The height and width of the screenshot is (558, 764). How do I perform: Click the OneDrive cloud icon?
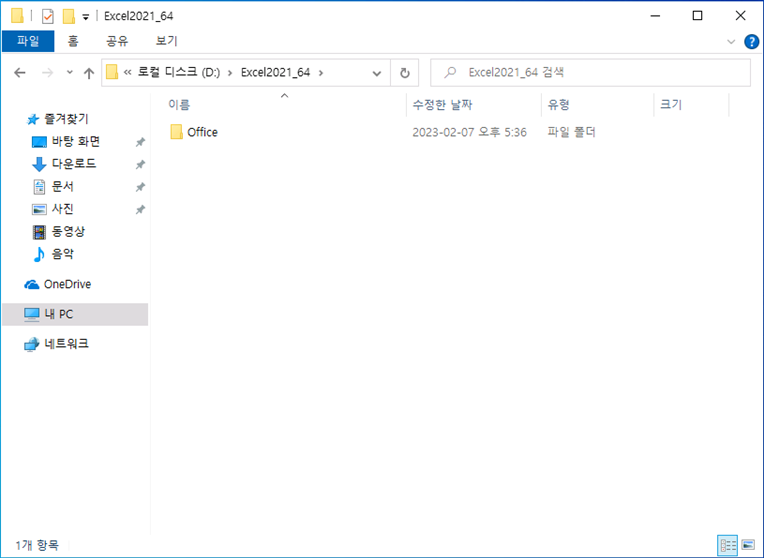pos(32,285)
